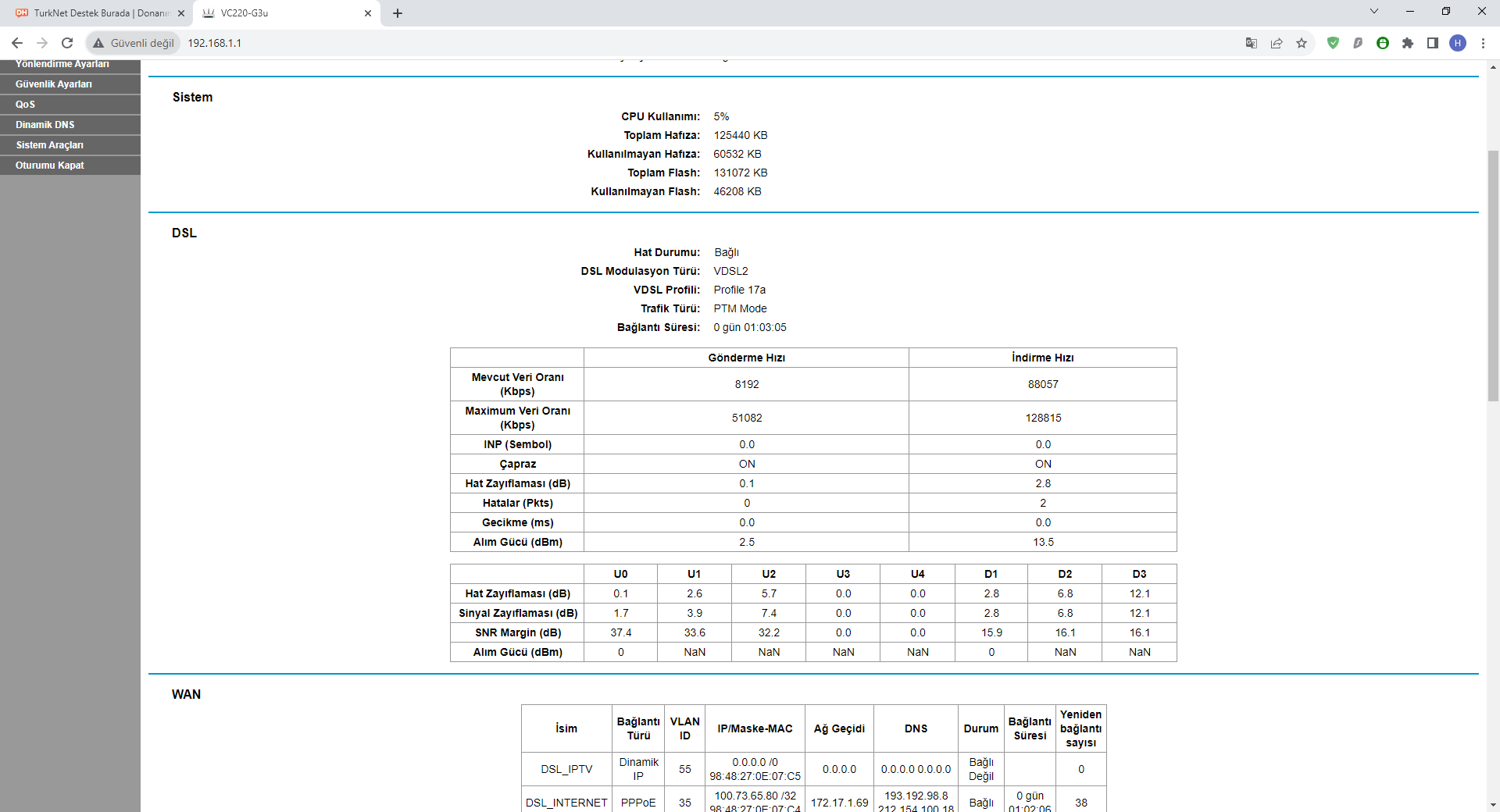Select the PPPoE connection type cell
This screenshot has height=812, width=1500.
(638, 803)
